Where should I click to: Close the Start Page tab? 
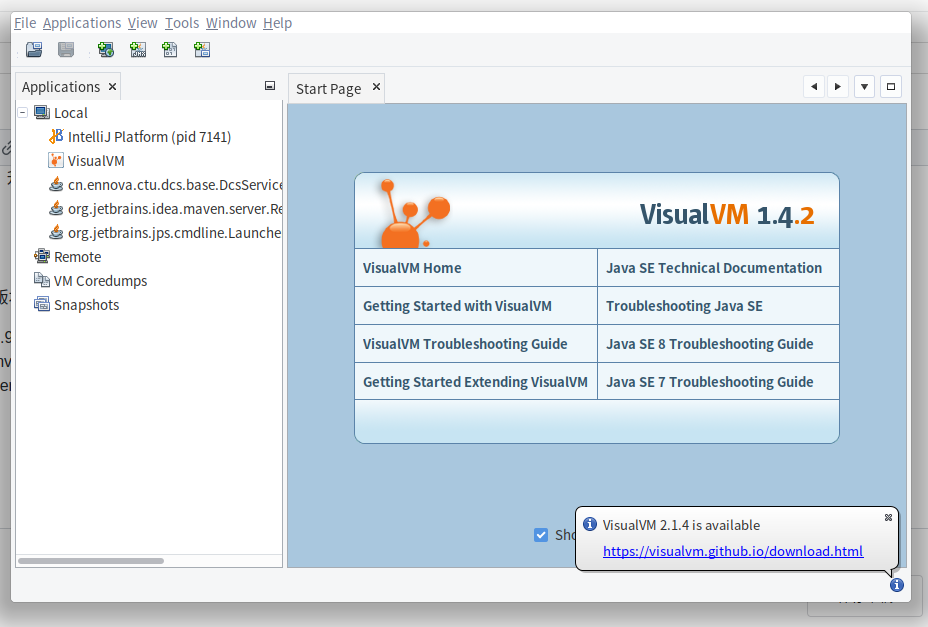click(376, 87)
